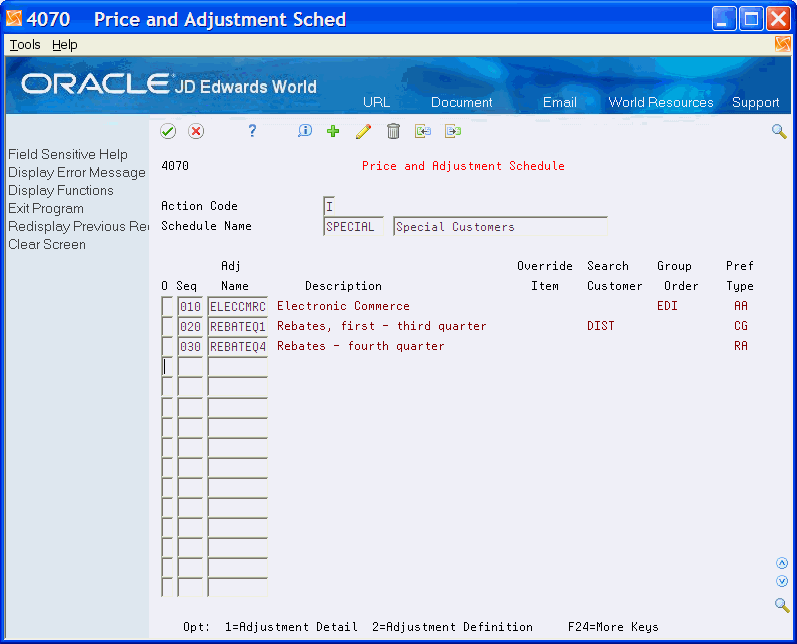Image resolution: width=797 pixels, height=644 pixels.
Task: Select Clear Screen option
Action: pyautogui.click(x=47, y=244)
